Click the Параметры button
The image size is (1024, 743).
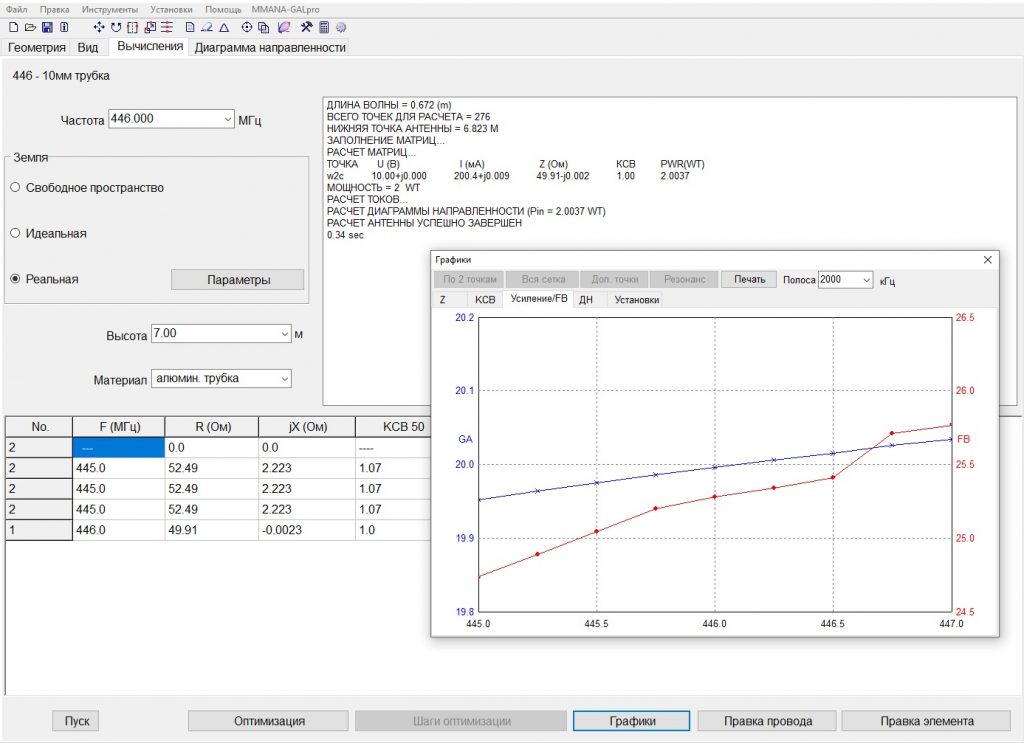pyautogui.click(x=238, y=280)
